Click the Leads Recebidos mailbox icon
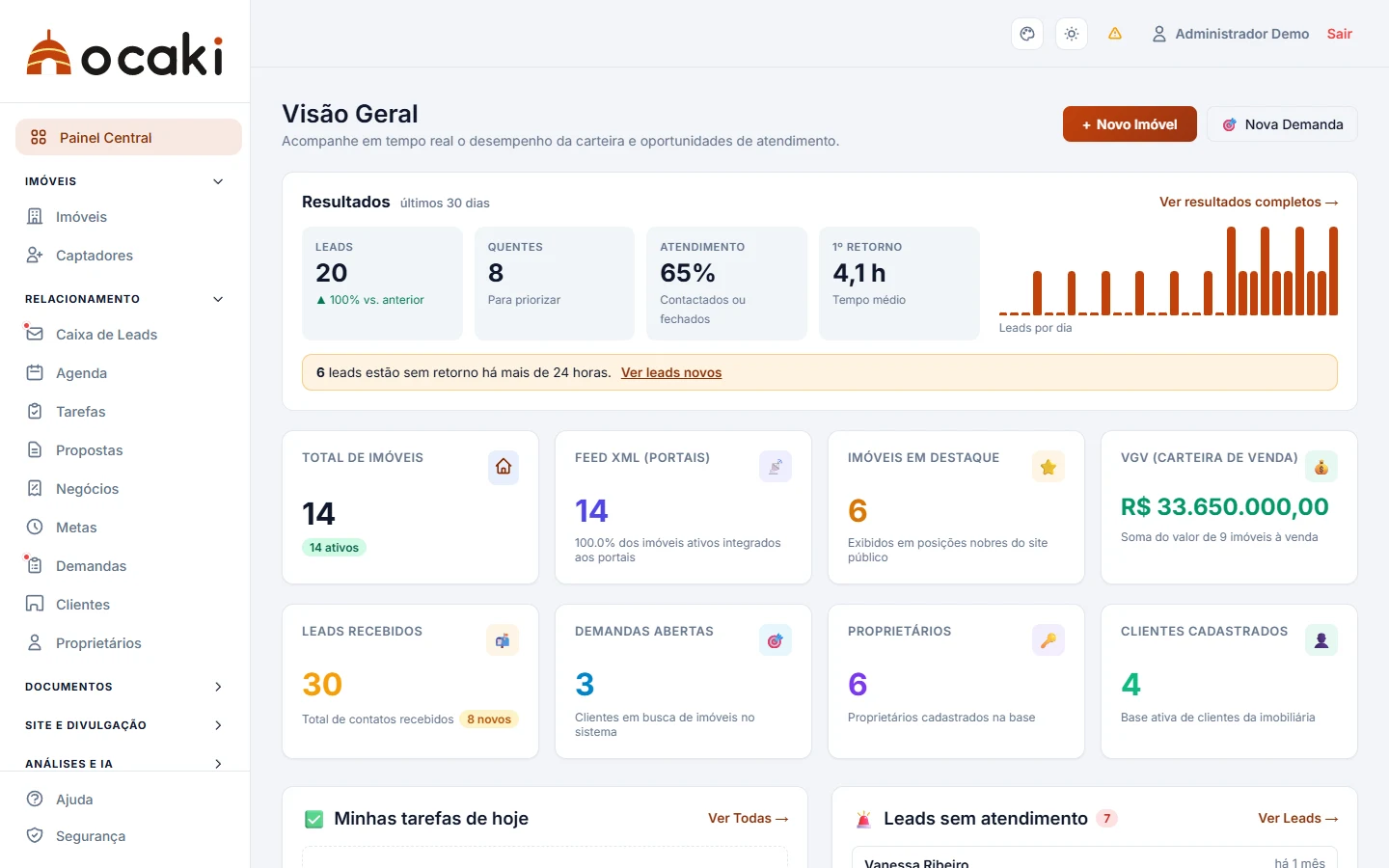The height and width of the screenshot is (868, 1389). [x=504, y=640]
